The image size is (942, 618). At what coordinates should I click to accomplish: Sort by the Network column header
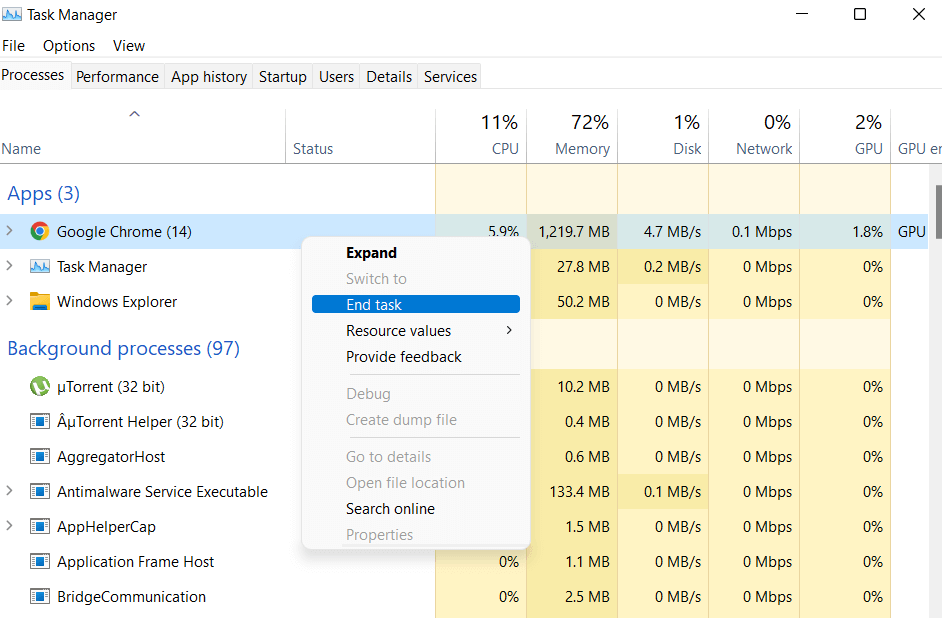coord(754,136)
